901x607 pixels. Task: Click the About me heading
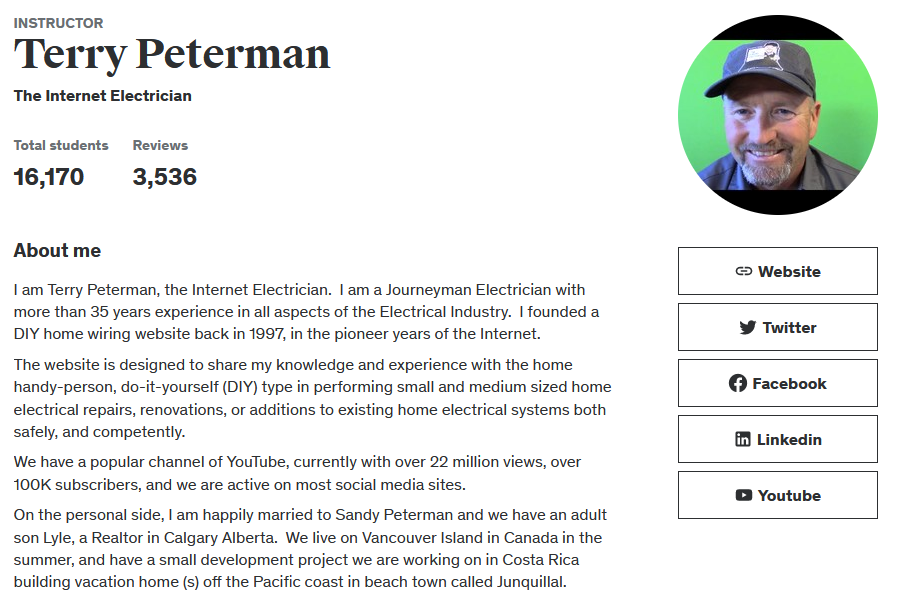[57, 251]
